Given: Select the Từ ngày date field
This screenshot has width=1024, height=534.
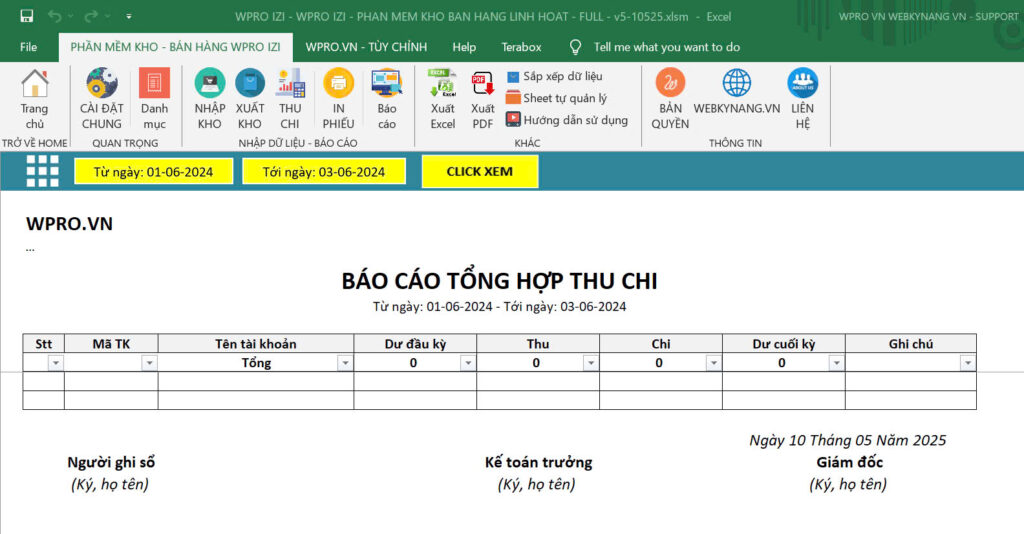Looking at the screenshot, I should pos(153,172).
